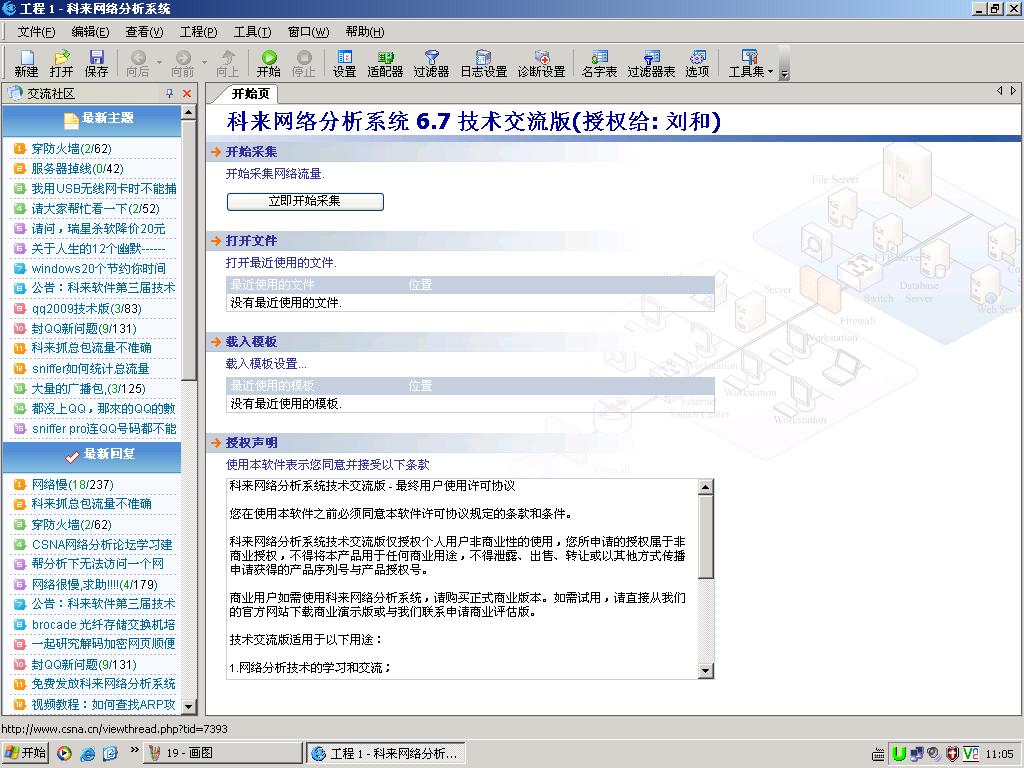Screen dimensions: 1024x768
Task: Open the 查看(V) menu
Action: click(144, 31)
